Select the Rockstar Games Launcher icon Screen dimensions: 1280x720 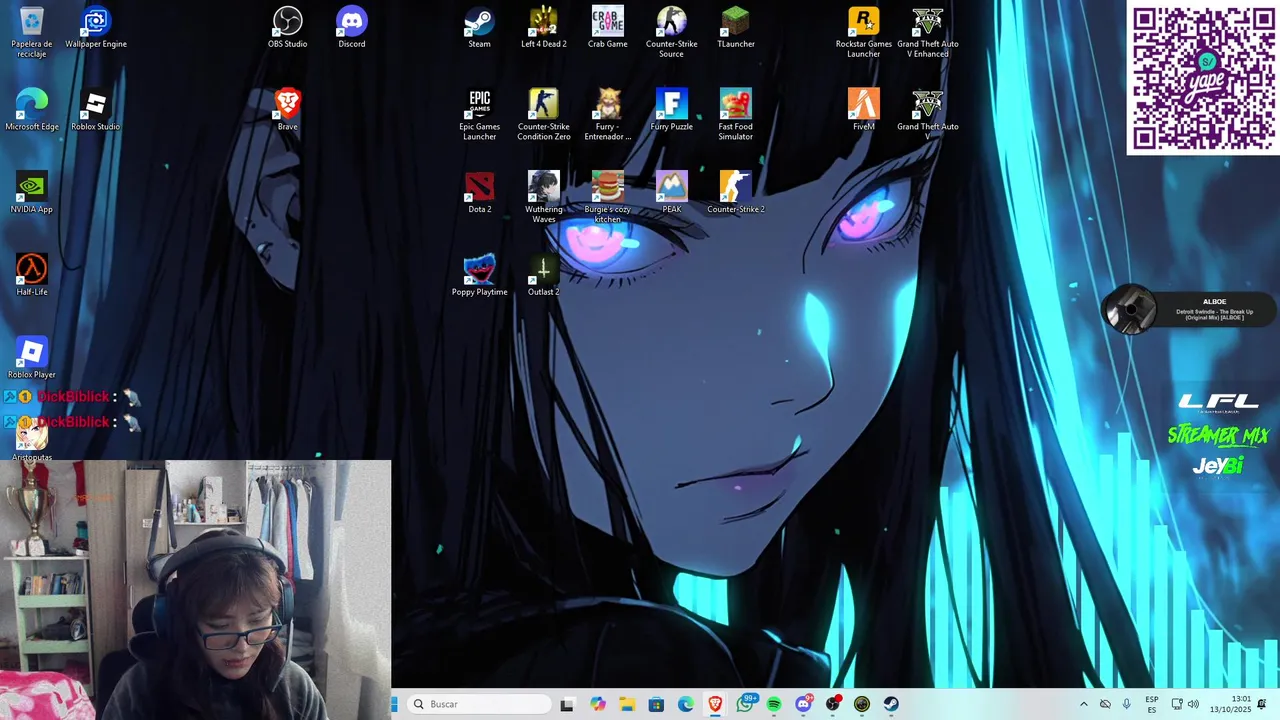864,32
